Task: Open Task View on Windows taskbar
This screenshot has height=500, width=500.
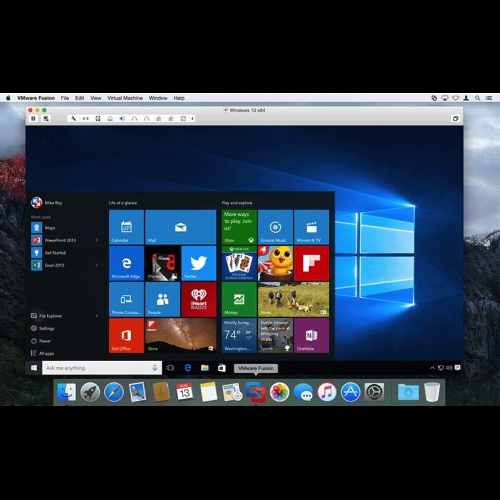Action: (x=170, y=368)
